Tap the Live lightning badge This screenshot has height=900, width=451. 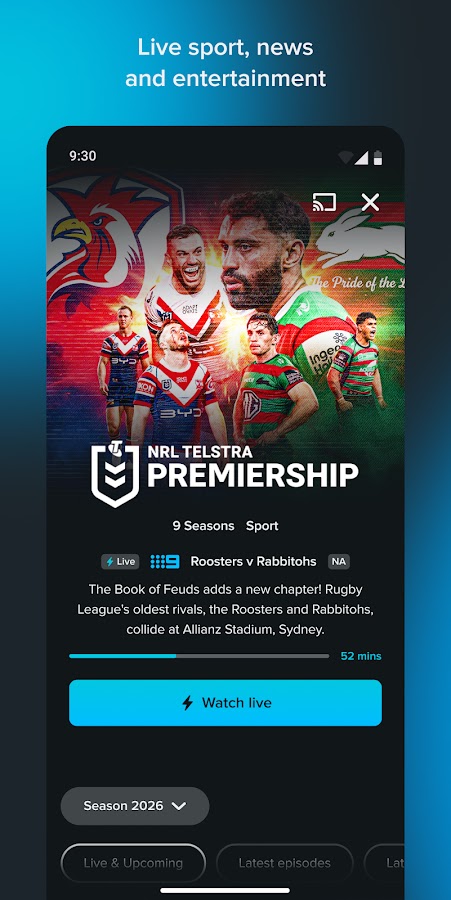click(120, 561)
